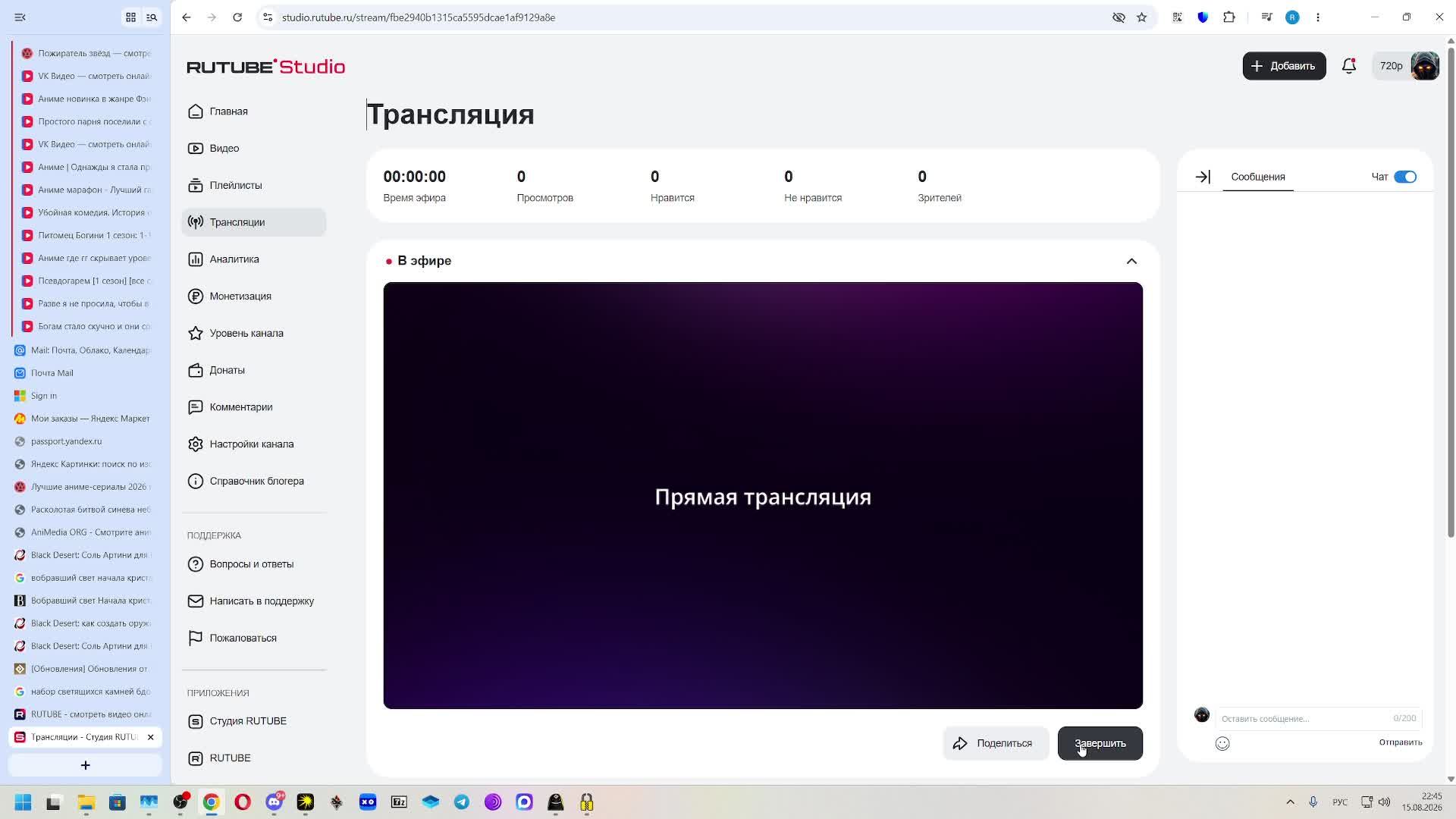
Task: Click the Поделиться button
Action: click(x=996, y=743)
